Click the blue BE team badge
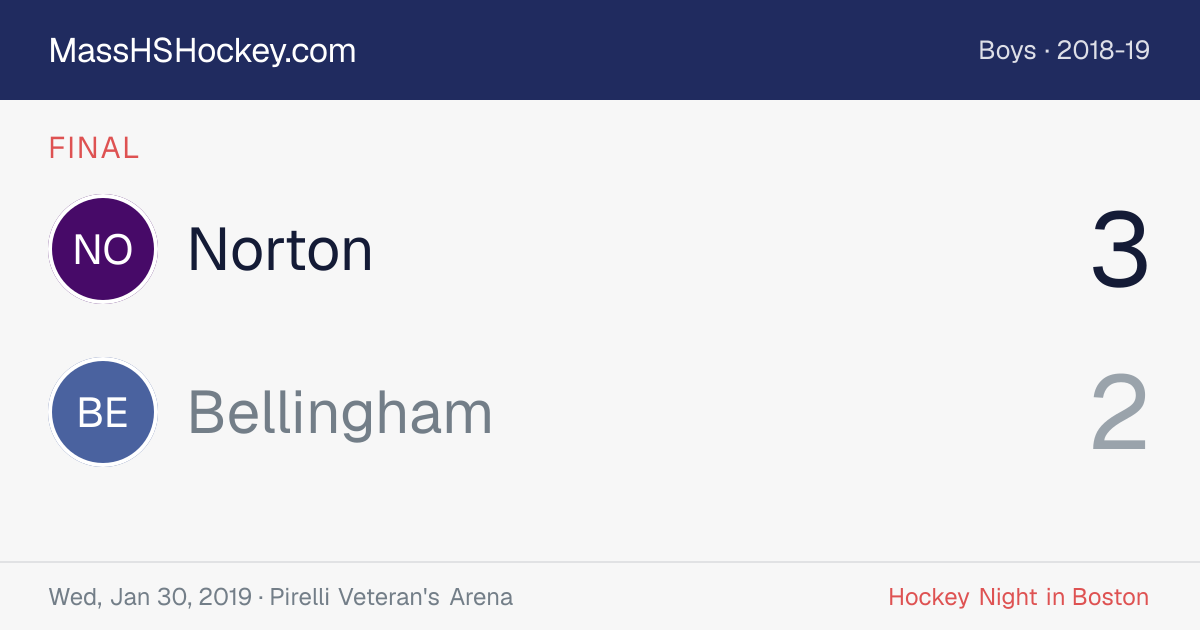 click(103, 412)
